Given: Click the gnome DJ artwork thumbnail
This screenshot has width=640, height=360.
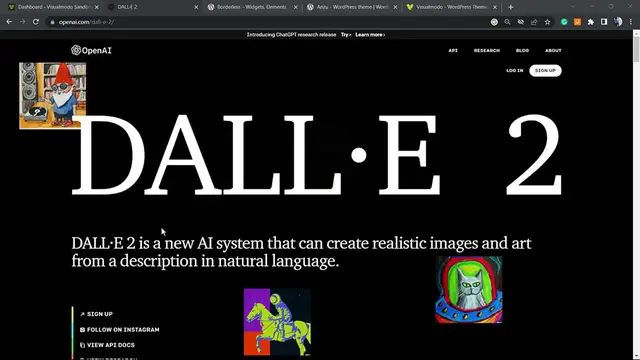Looking at the screenshot, I should coord(53,96).
